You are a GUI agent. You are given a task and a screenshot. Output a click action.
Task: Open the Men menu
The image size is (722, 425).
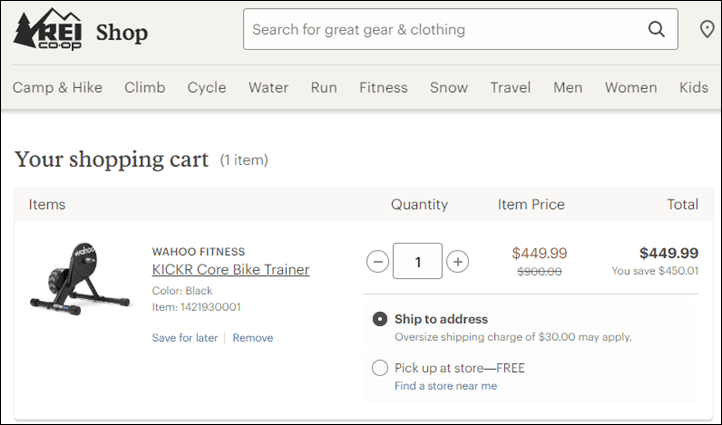(568, 87)
